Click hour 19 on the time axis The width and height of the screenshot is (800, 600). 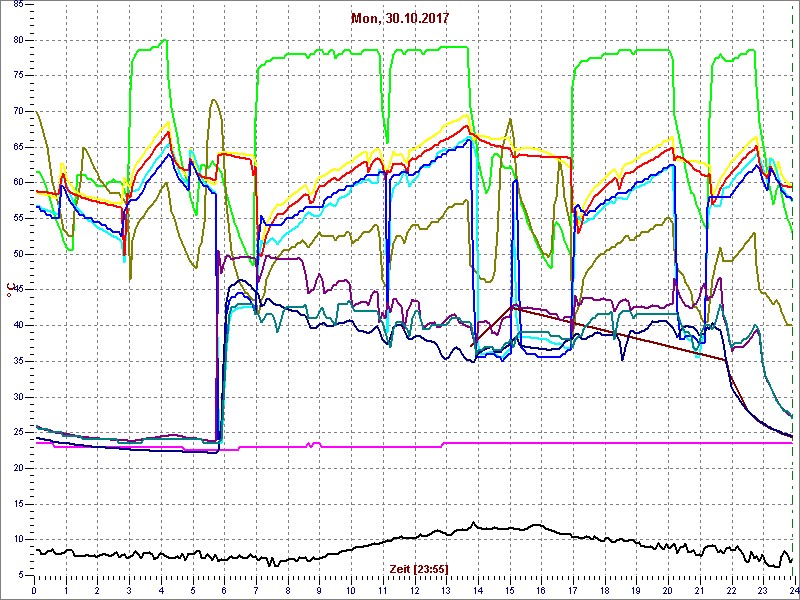coord(636,589)
